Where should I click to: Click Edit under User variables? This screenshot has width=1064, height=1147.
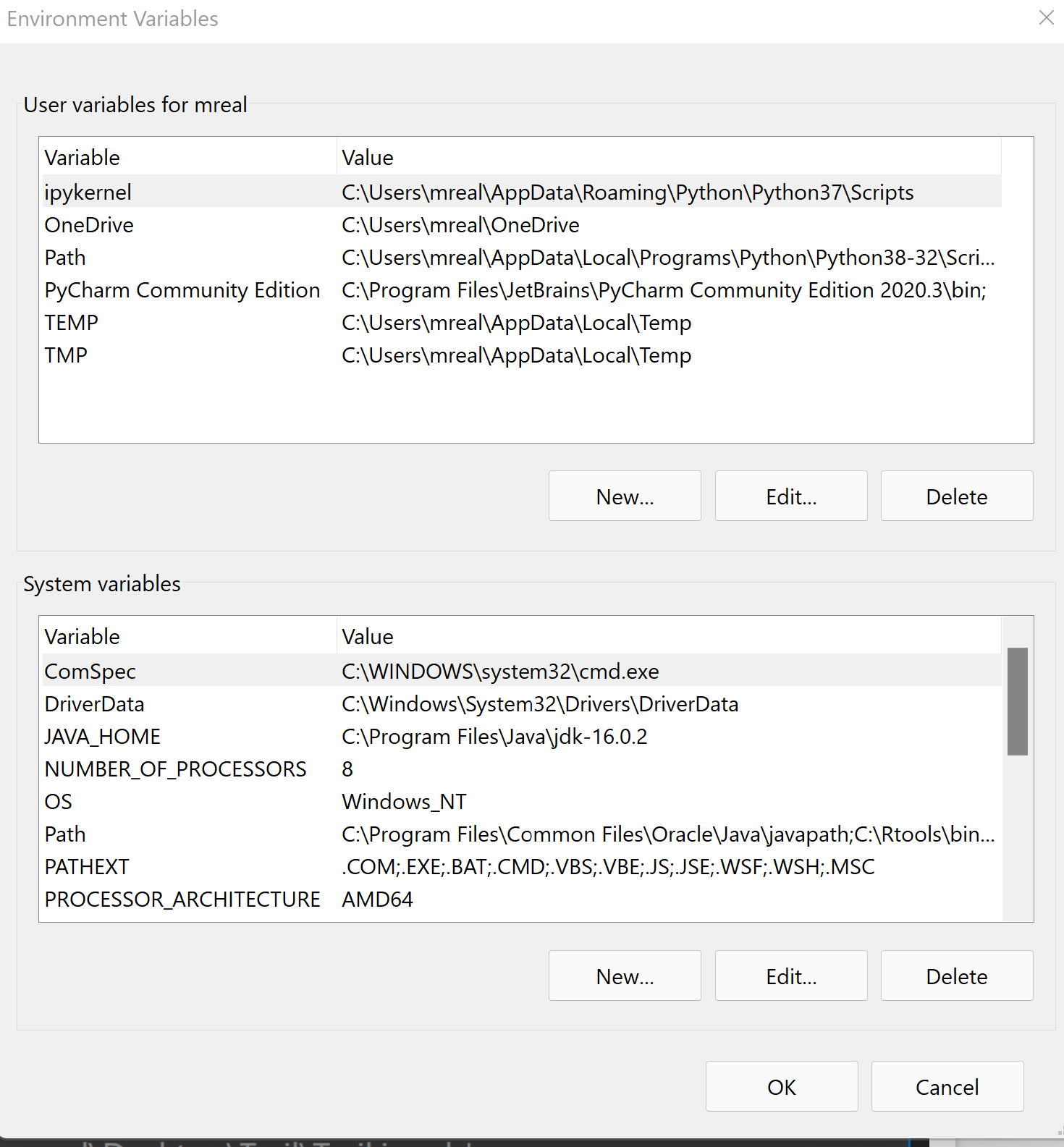click(x=791, y=496)
